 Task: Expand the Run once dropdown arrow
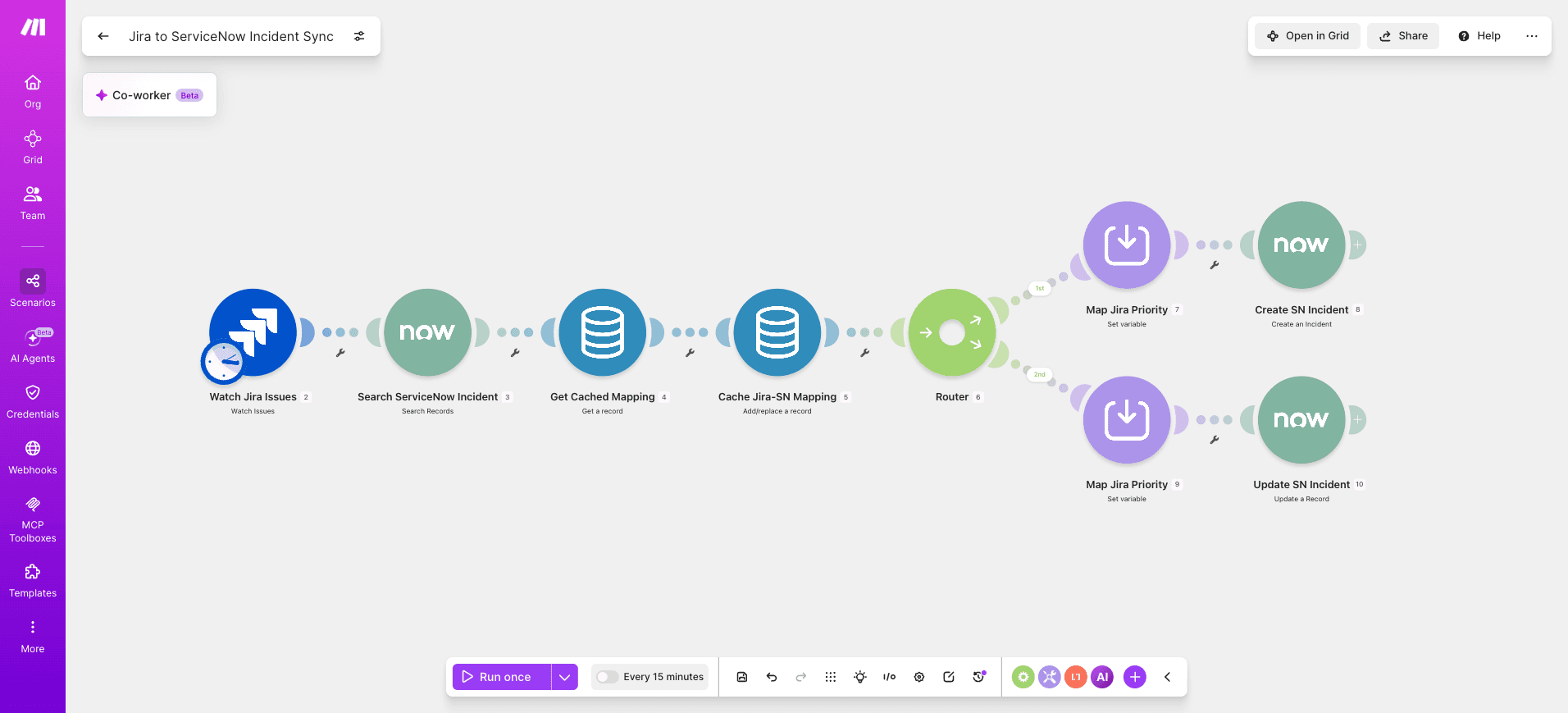(565, 677)
